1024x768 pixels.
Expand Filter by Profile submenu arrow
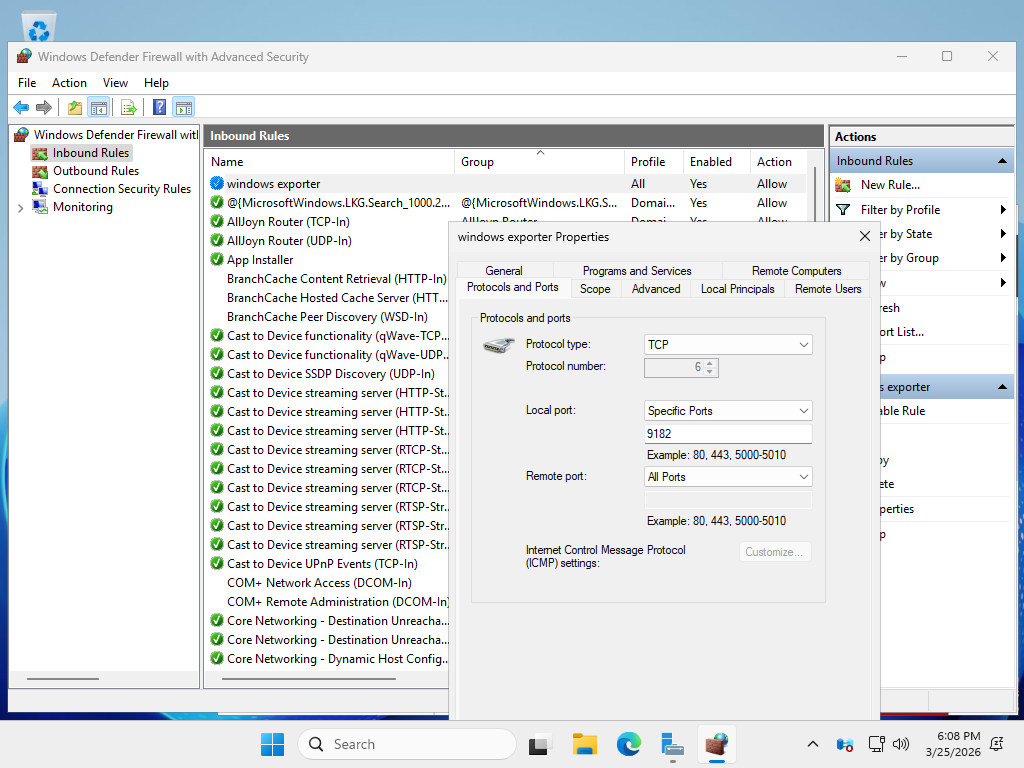tap(1003, 210)
